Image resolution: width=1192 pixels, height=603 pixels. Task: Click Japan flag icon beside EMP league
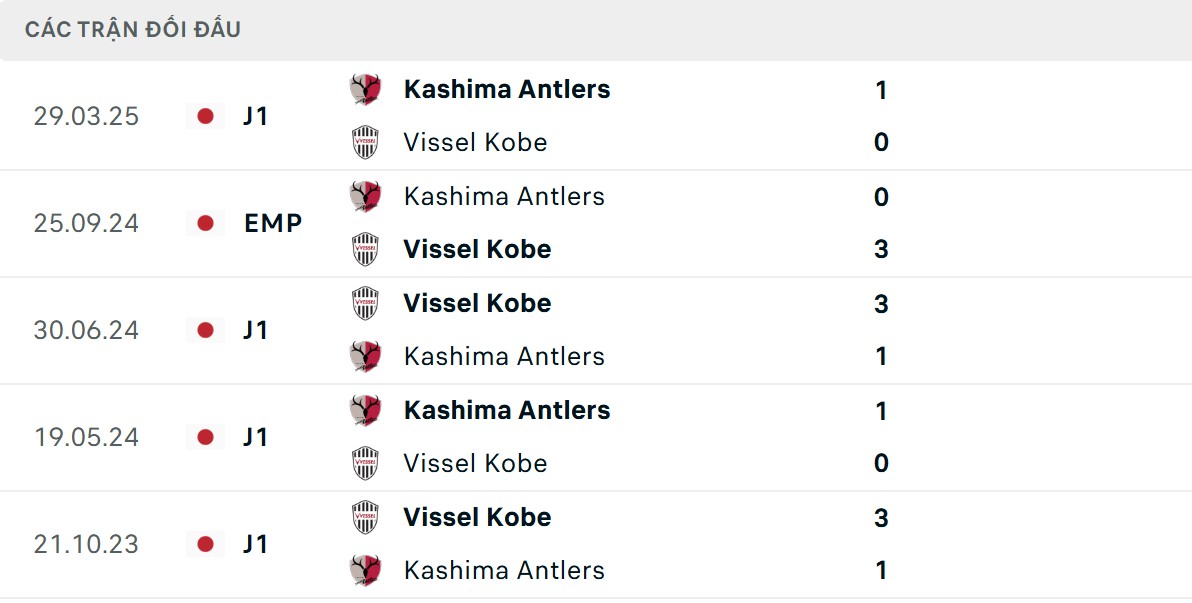coord(206,223)
